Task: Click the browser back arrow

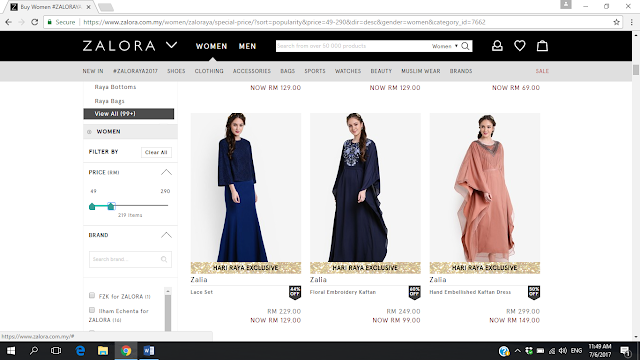Action: click(9, 22)
